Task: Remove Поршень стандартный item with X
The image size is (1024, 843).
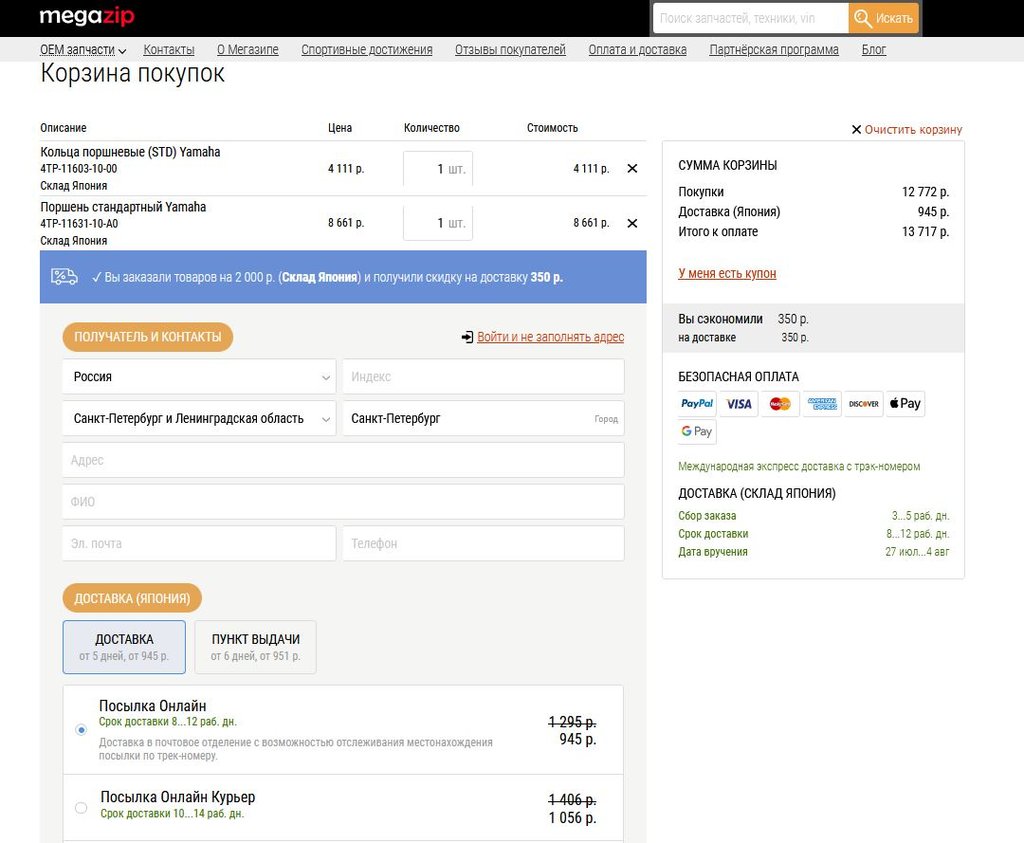Action: (x=632, y=223)
